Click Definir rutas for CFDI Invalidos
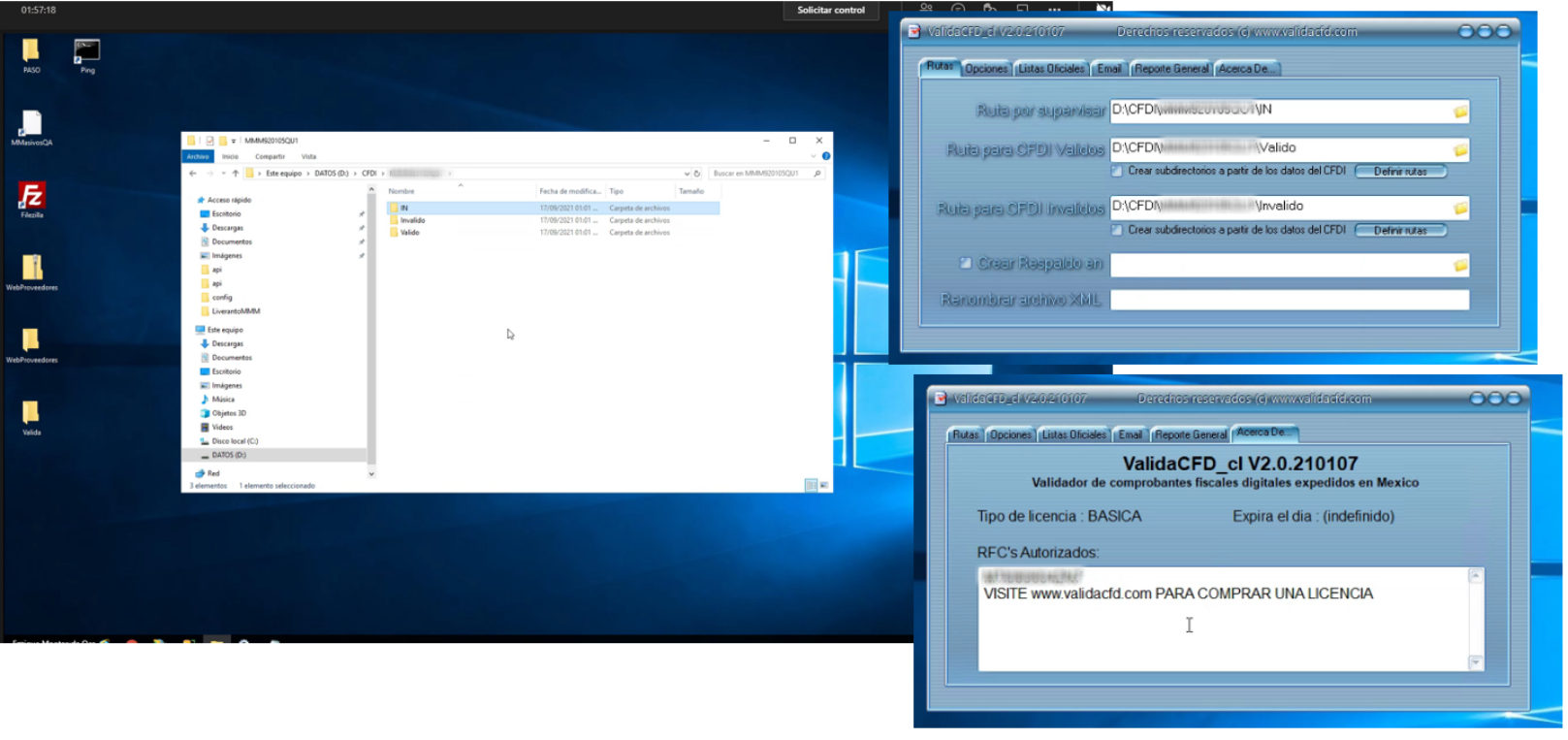 (1400, 230)
